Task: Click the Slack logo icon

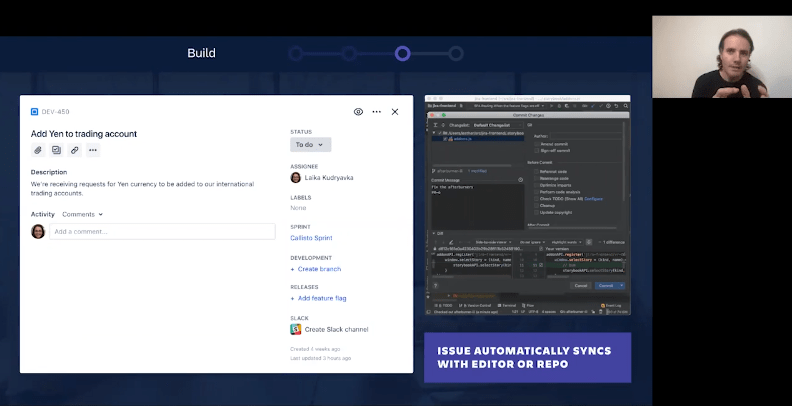Action: (296, 329)
